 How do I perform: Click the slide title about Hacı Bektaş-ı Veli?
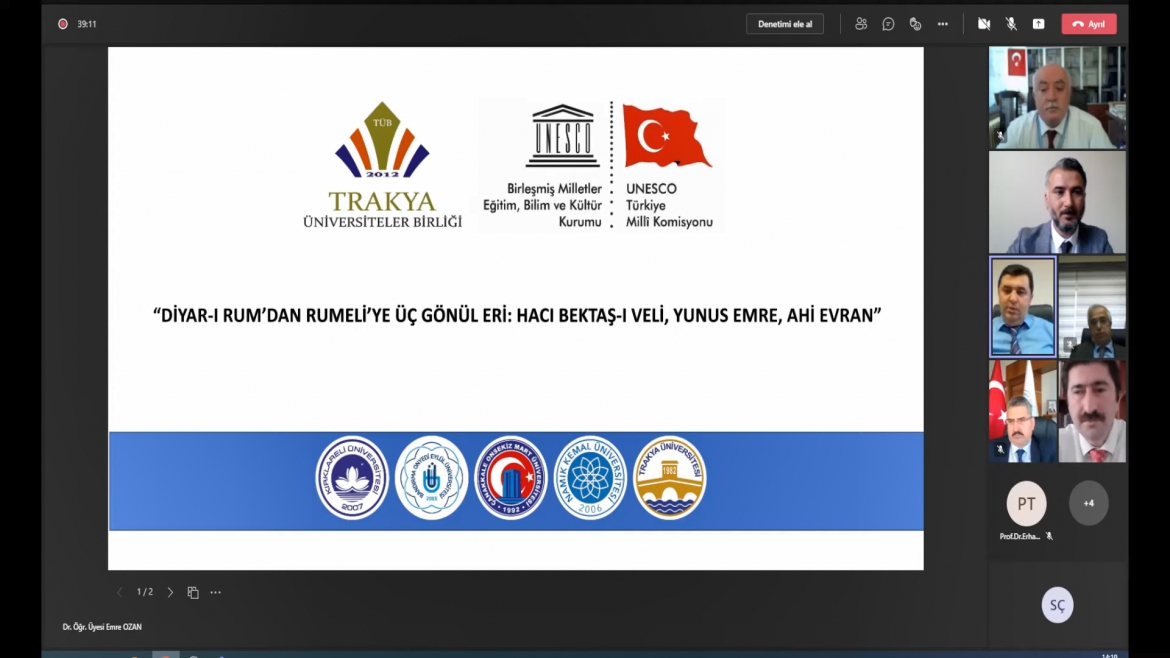tap(517, 316)
